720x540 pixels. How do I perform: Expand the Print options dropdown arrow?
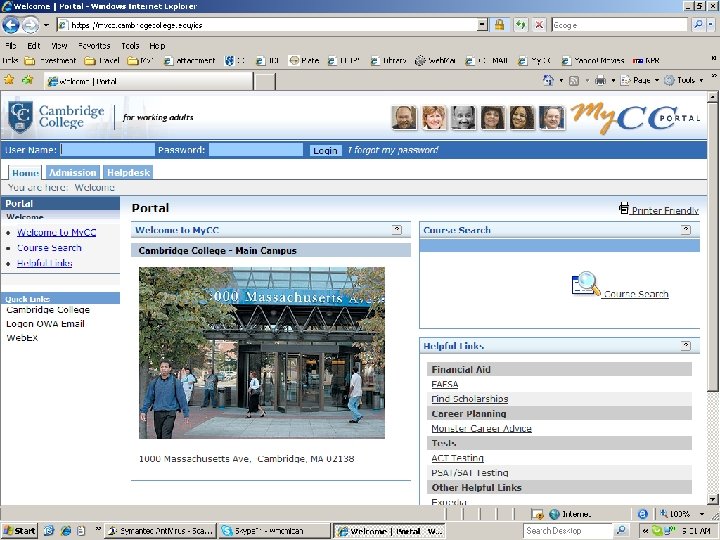pyautogui.click(x=613, y=80)
